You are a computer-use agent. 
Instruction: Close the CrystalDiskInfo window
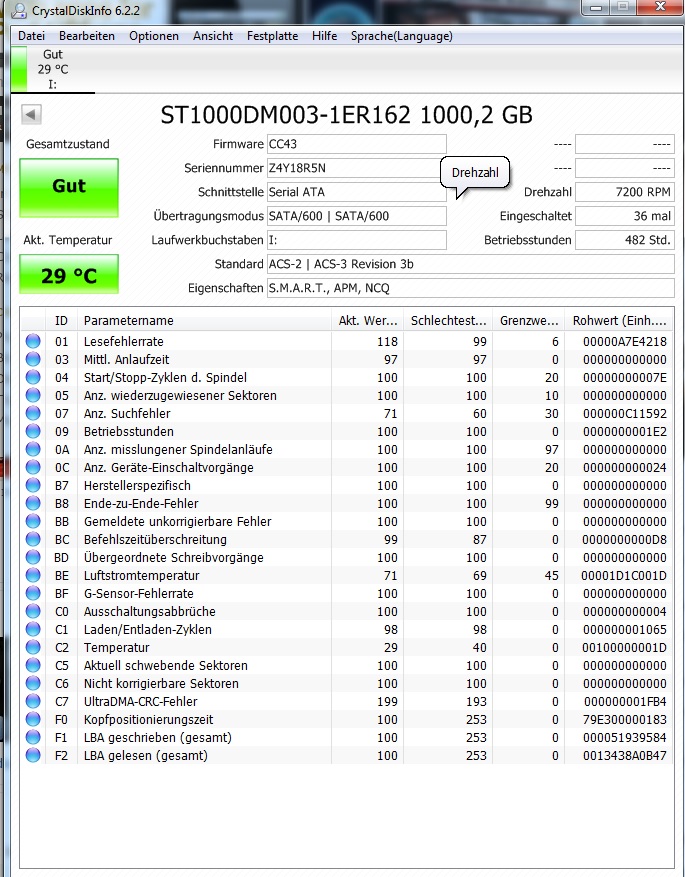(x=660, y=7)
